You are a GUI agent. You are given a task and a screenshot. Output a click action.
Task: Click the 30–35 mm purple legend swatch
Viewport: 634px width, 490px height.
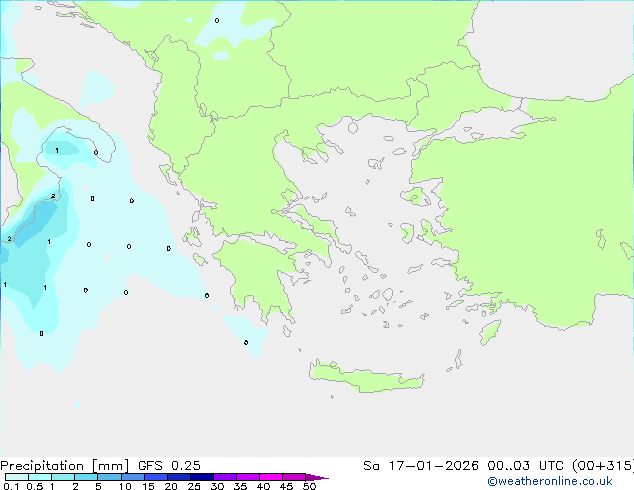point(224,477)
